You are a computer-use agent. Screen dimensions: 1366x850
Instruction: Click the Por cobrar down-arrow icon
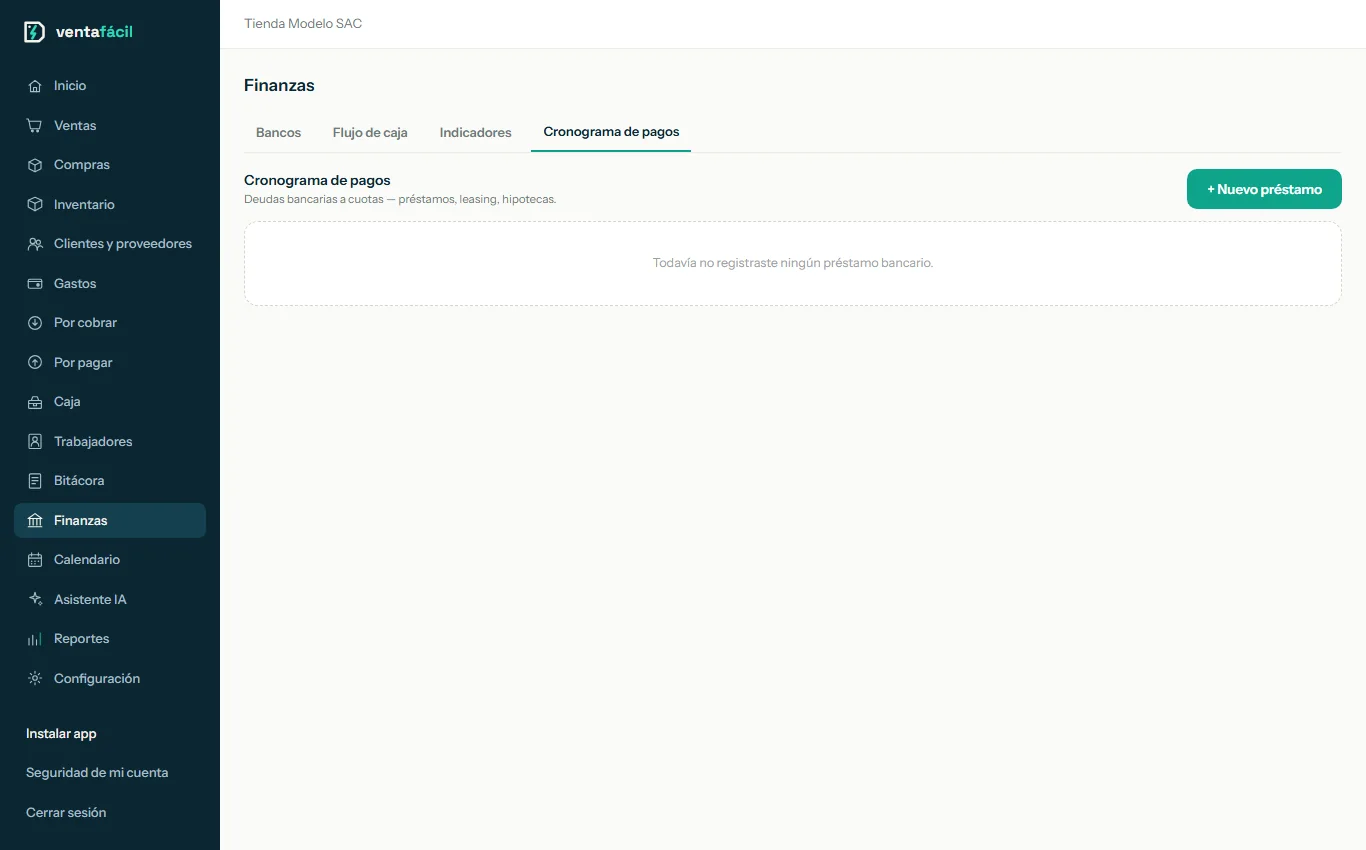pos(35,323)
